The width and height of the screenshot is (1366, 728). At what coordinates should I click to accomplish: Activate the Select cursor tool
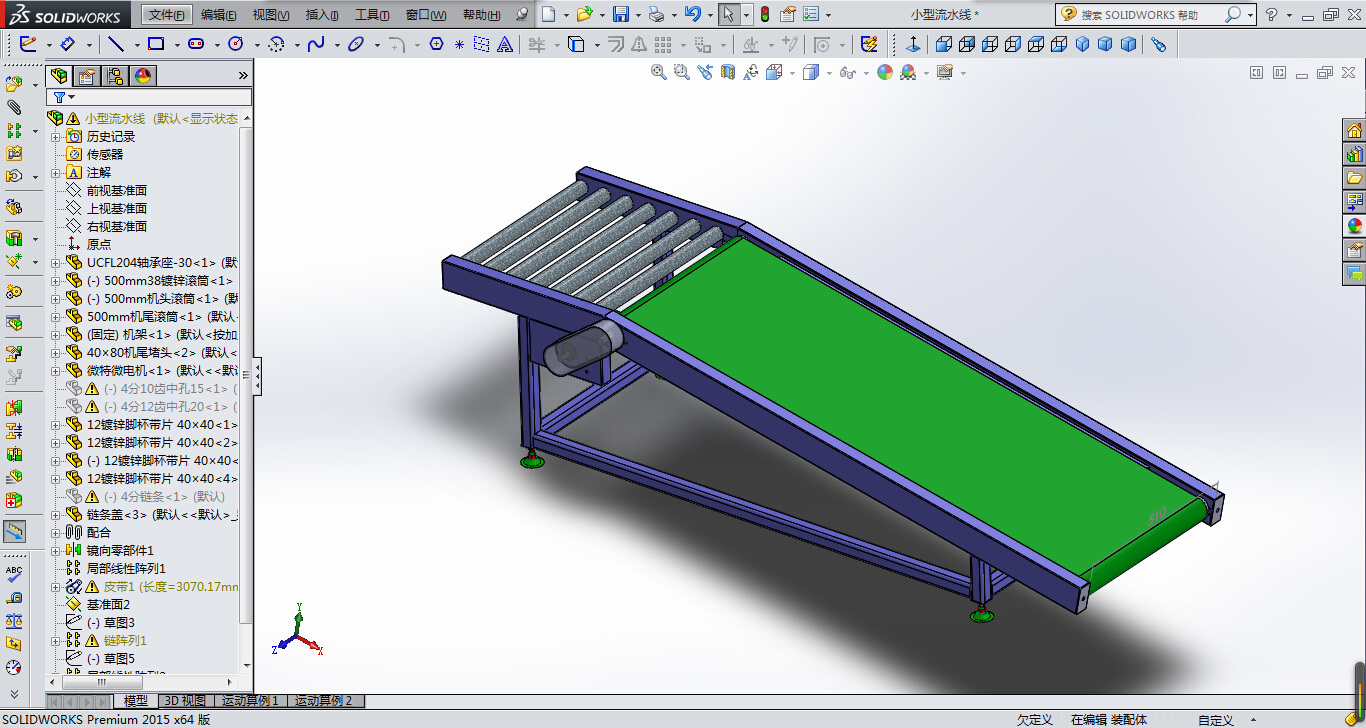729,14
